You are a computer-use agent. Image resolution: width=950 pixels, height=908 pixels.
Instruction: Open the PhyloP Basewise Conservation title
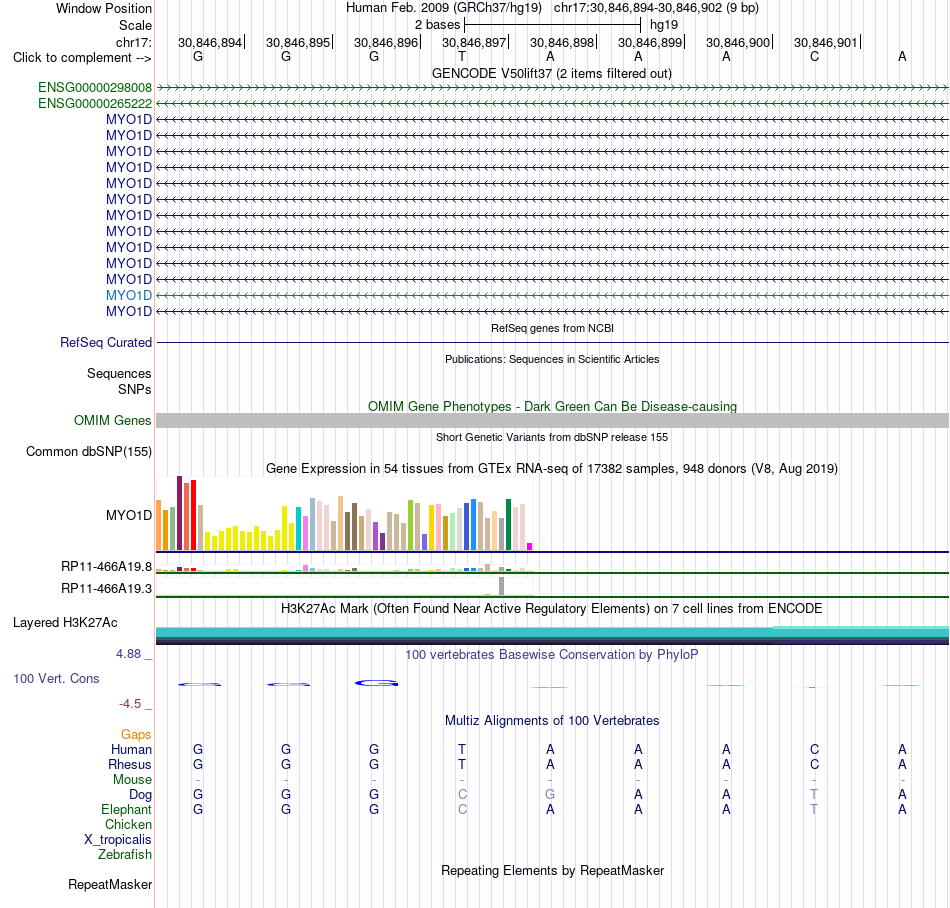click(552, 655)
